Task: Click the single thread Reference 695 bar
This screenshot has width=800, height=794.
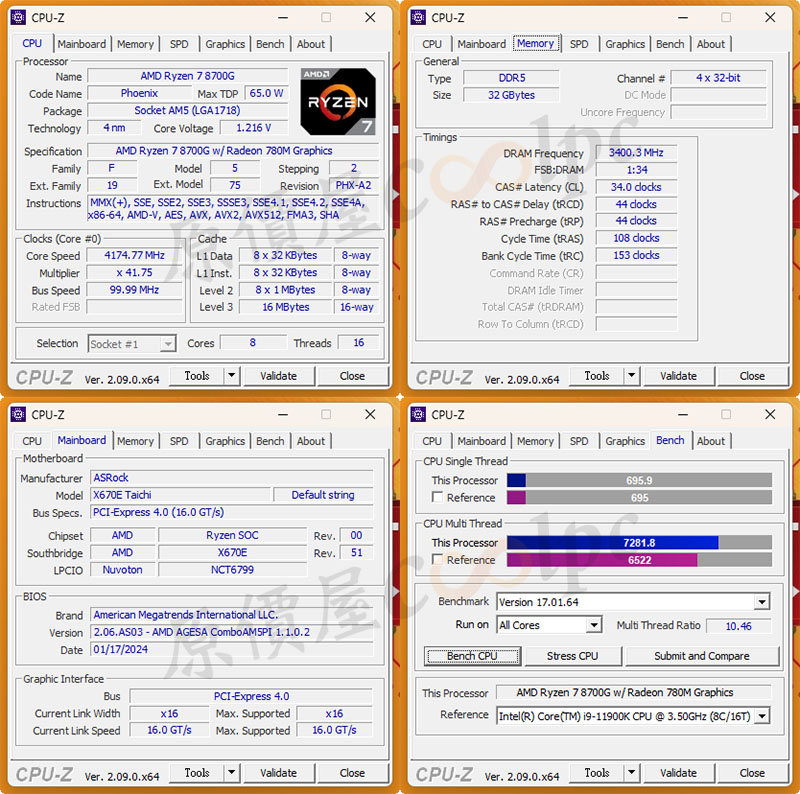Action: [x=639, y=498]
